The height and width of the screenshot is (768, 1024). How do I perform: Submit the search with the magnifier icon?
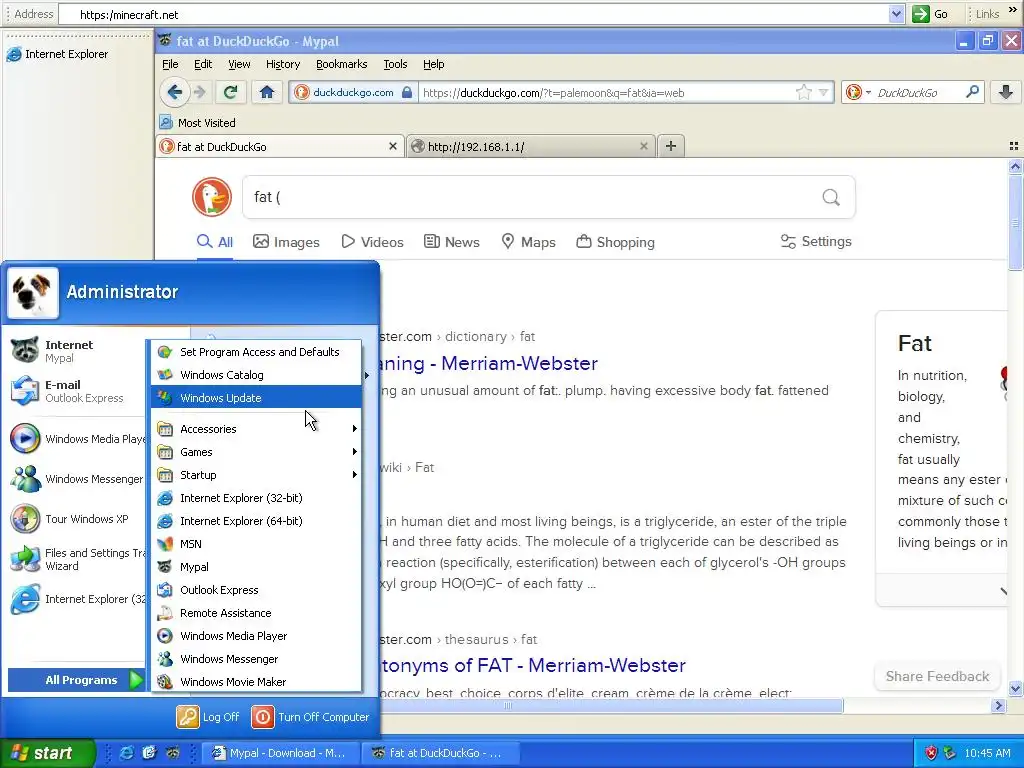pyautogui.click(x=831, y=197)
